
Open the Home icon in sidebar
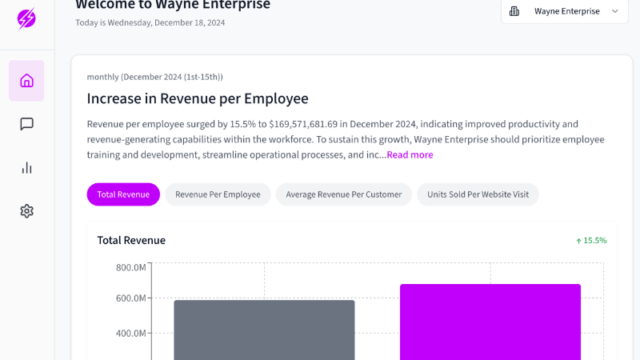(x=27, y=80)
